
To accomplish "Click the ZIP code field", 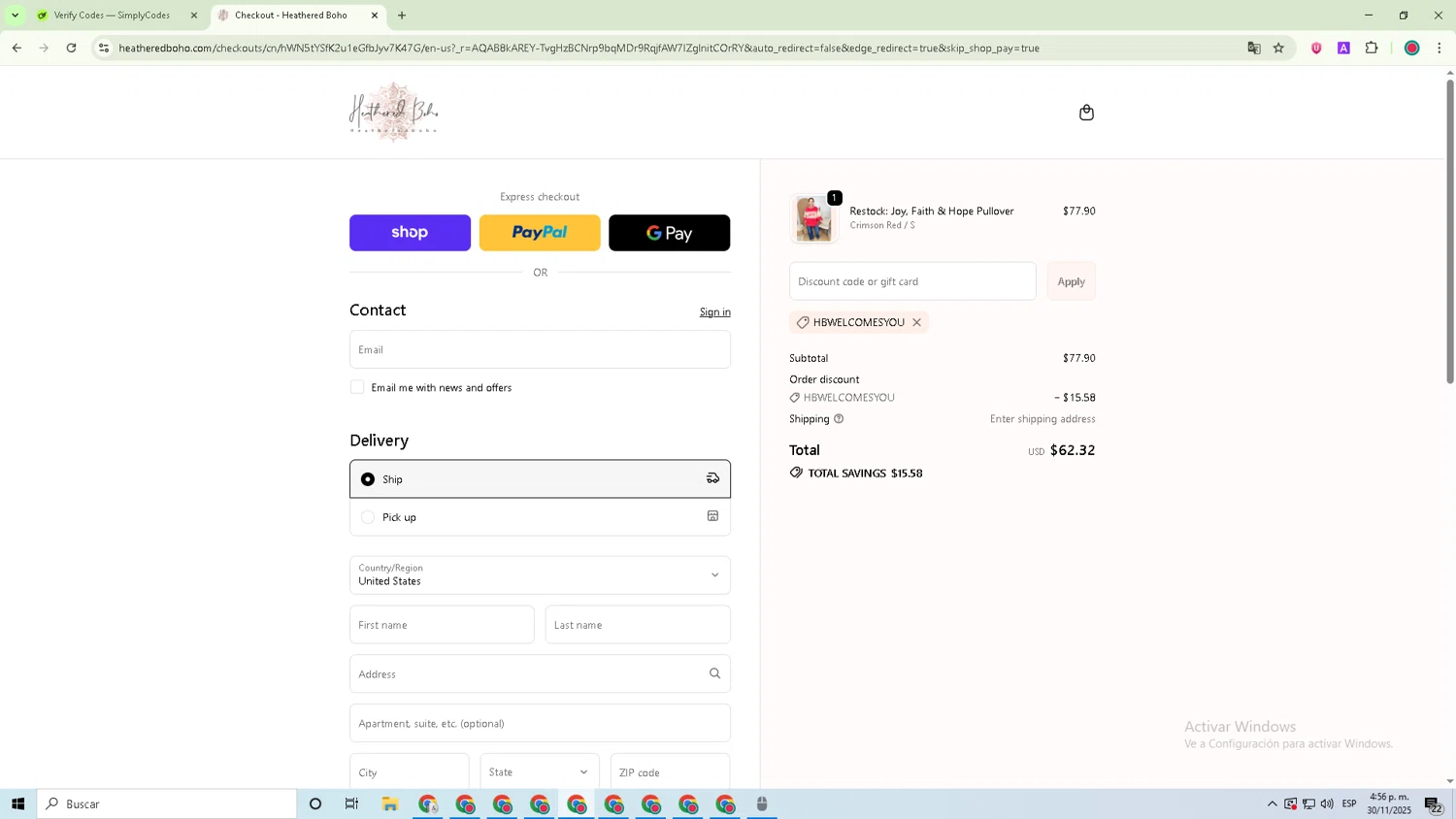I will [670, 772].
